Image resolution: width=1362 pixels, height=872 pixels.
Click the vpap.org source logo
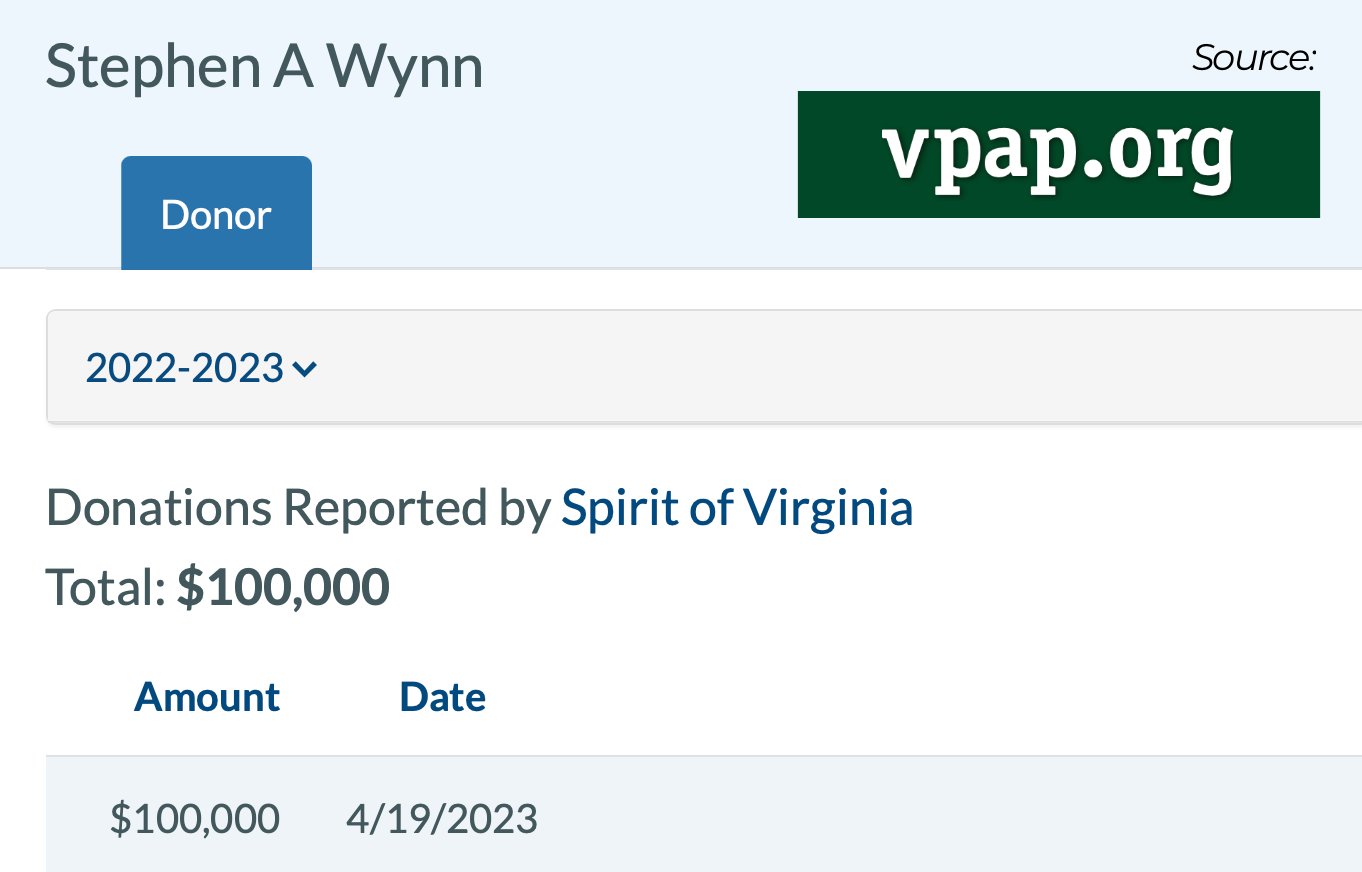coord(1058,154)
